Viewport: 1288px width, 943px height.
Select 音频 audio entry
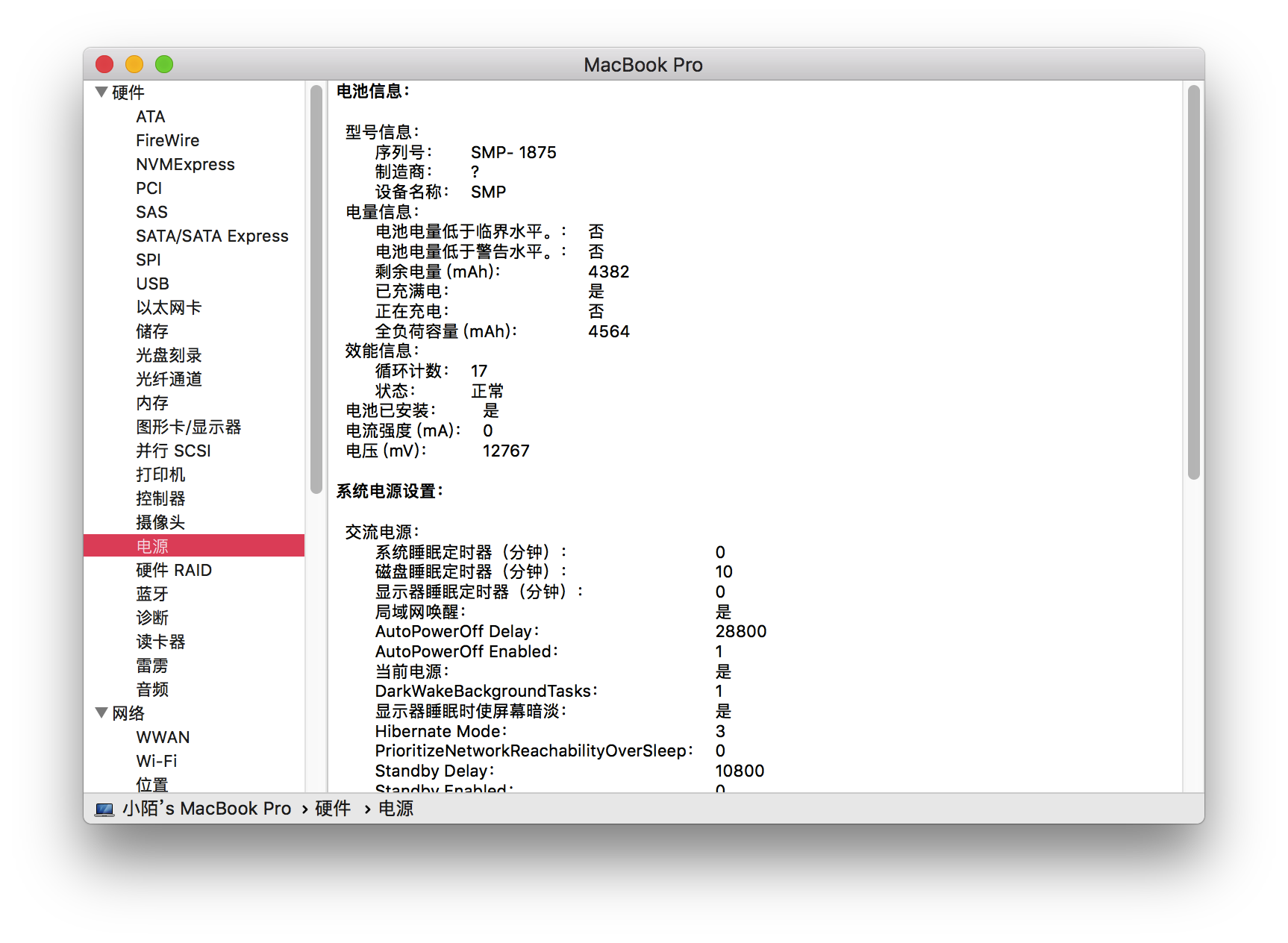click(152, 689)
